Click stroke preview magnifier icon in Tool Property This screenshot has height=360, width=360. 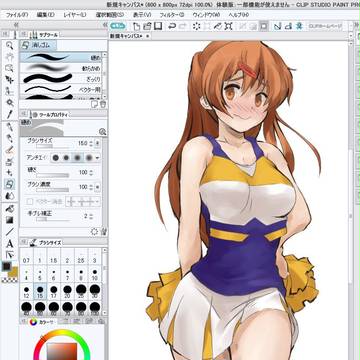click(103, 132)
